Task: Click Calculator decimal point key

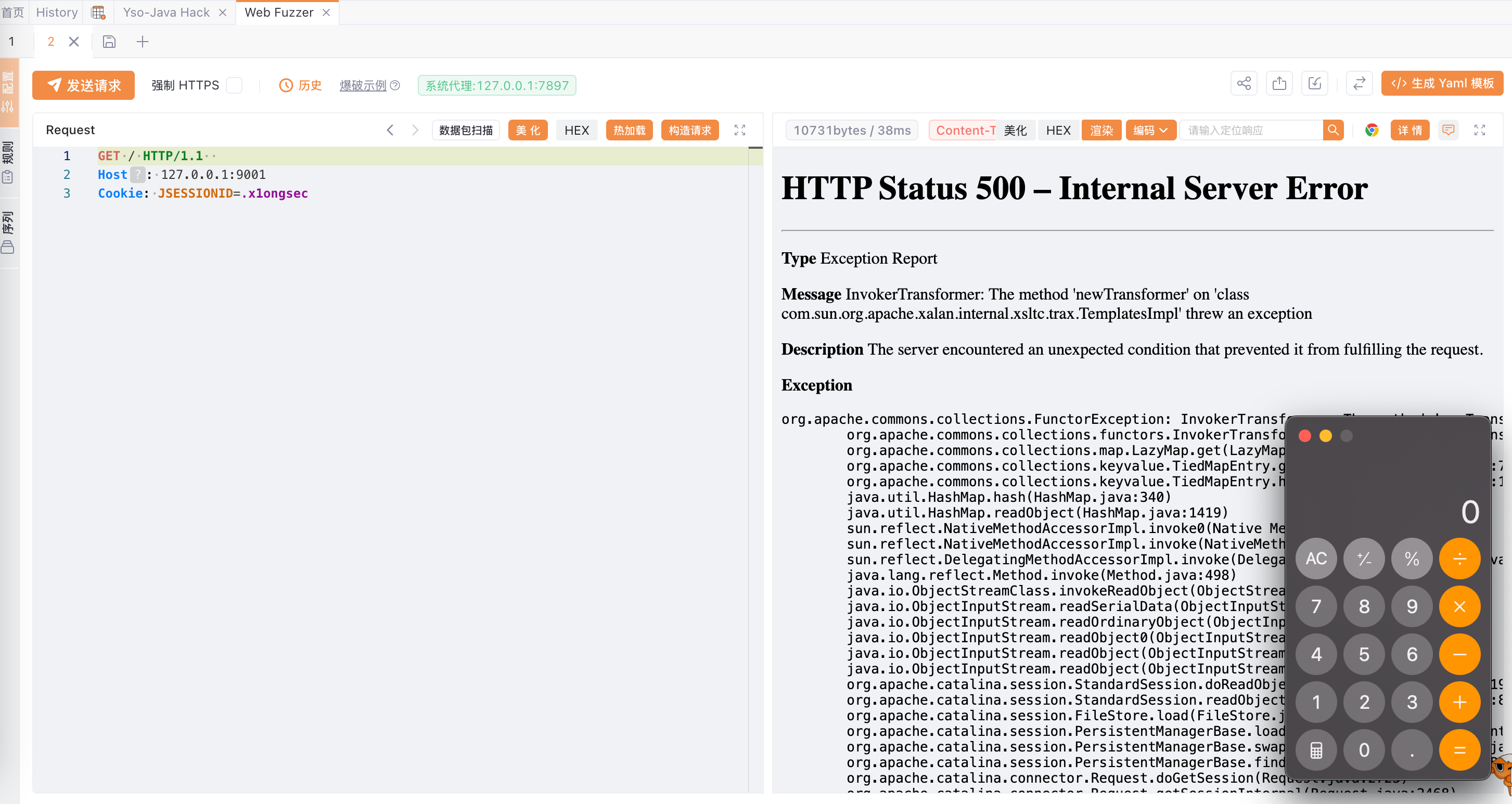Action: tap(1412, 749)
